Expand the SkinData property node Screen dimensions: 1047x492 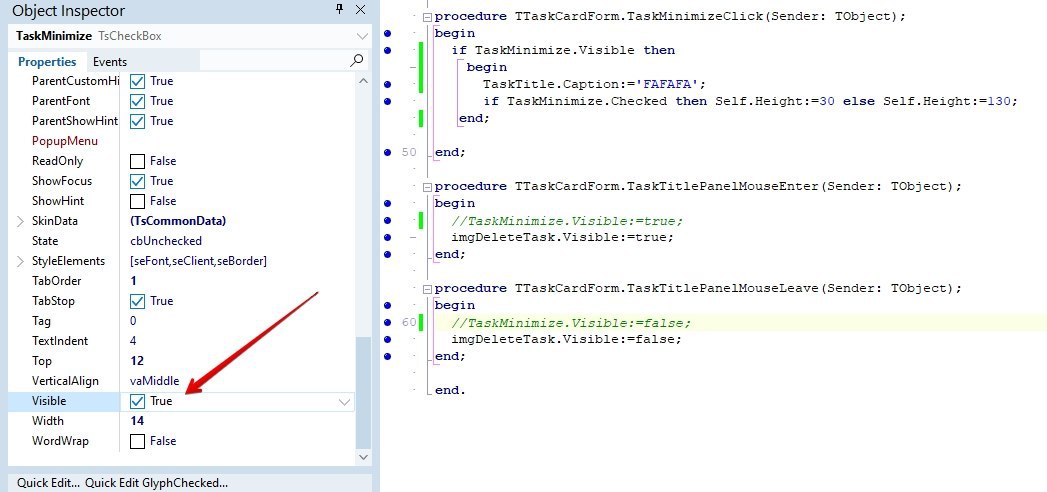(x=20, y=221)
